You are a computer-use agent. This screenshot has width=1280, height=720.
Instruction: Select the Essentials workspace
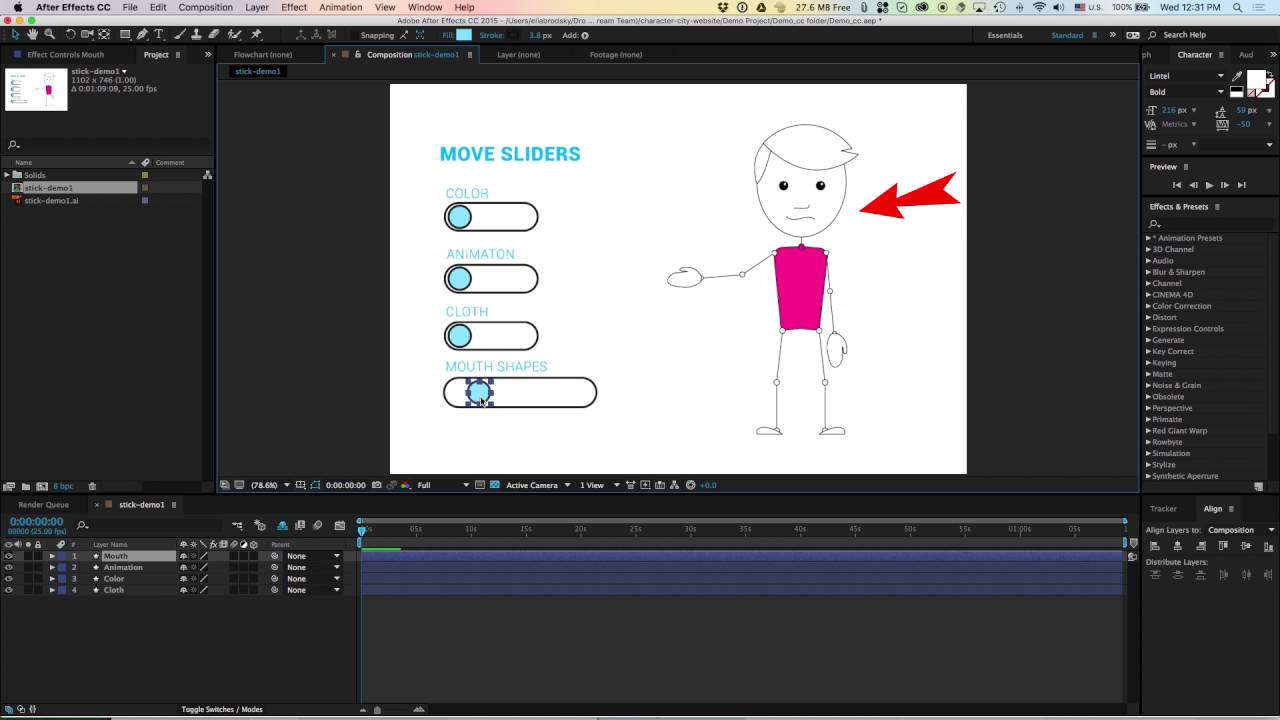(x=1005, y=35)
